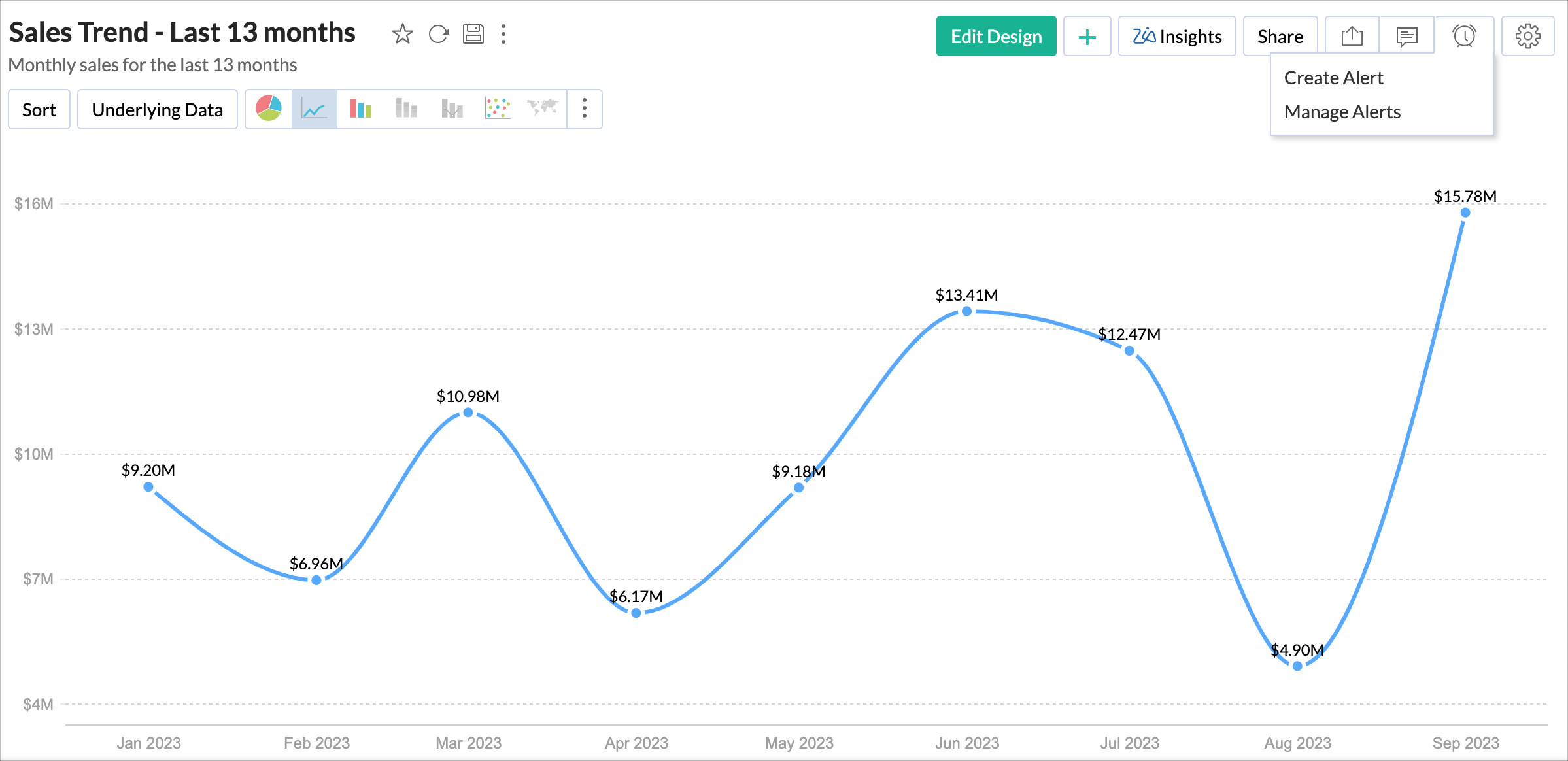The width and height of the screenshot is (1568, 761).
Task: Open Underlying Data
Action: click(157, 110)
